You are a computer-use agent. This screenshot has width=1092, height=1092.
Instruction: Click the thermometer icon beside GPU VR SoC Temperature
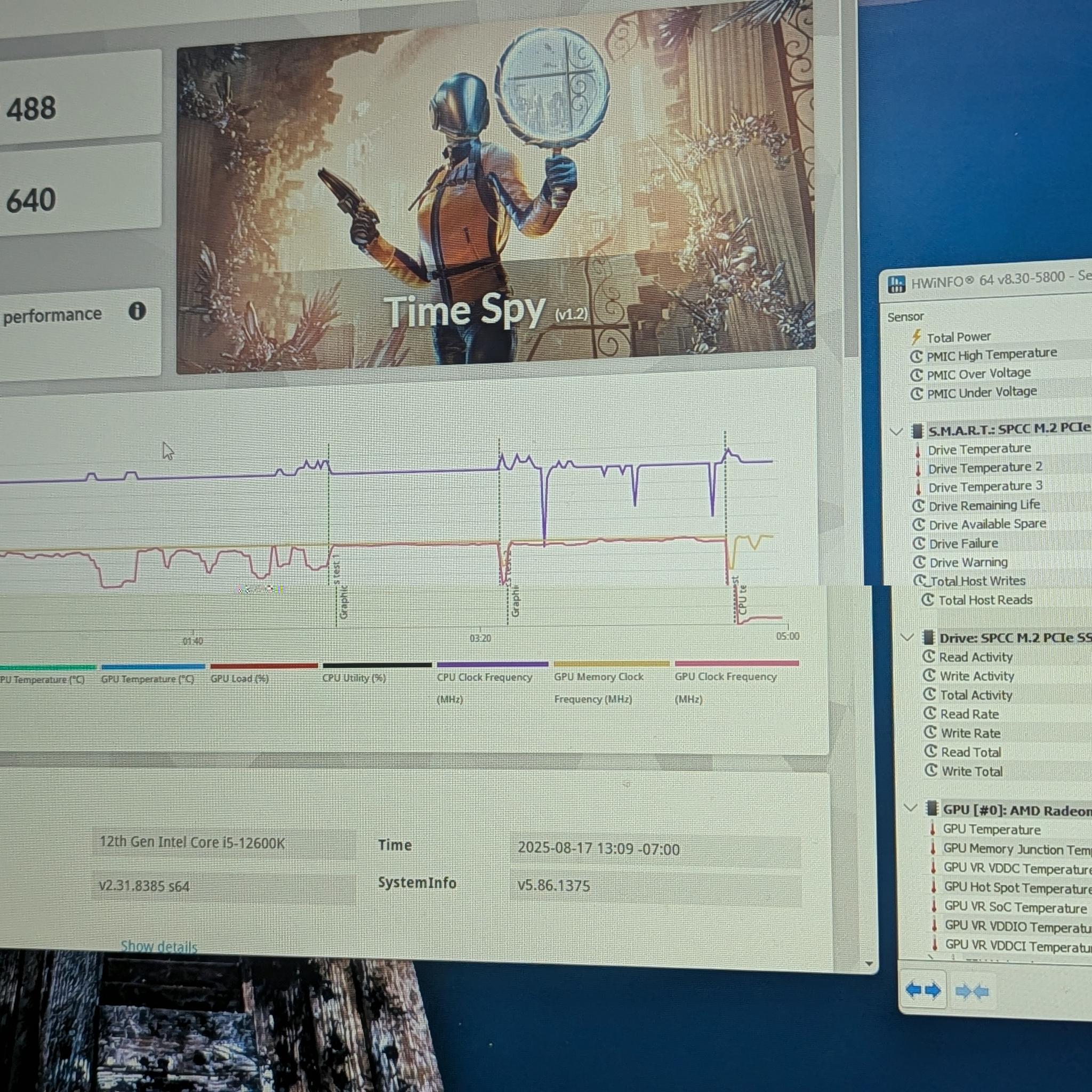tap(934, 906)
